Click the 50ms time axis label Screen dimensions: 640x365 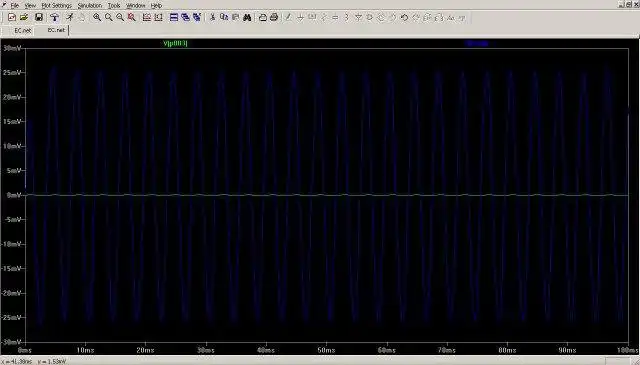click(326, 350)
